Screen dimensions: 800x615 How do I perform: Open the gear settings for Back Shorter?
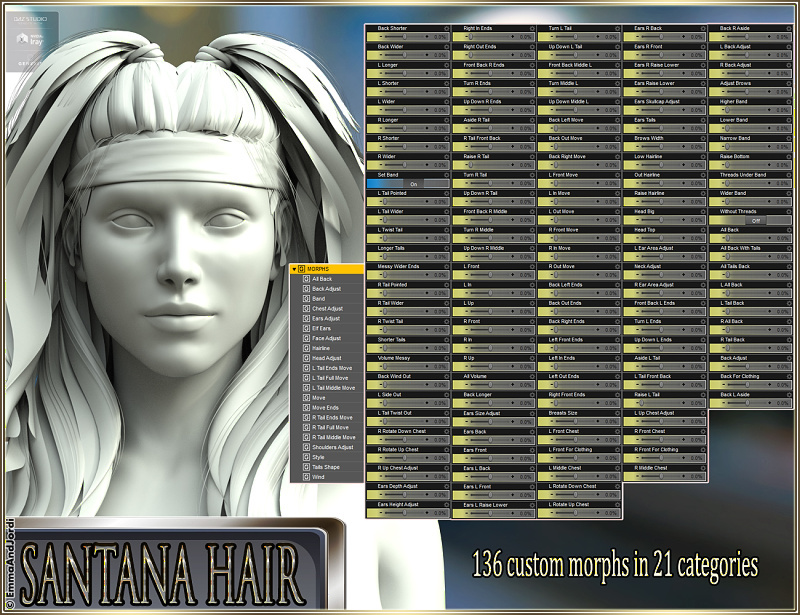[446, 29]
